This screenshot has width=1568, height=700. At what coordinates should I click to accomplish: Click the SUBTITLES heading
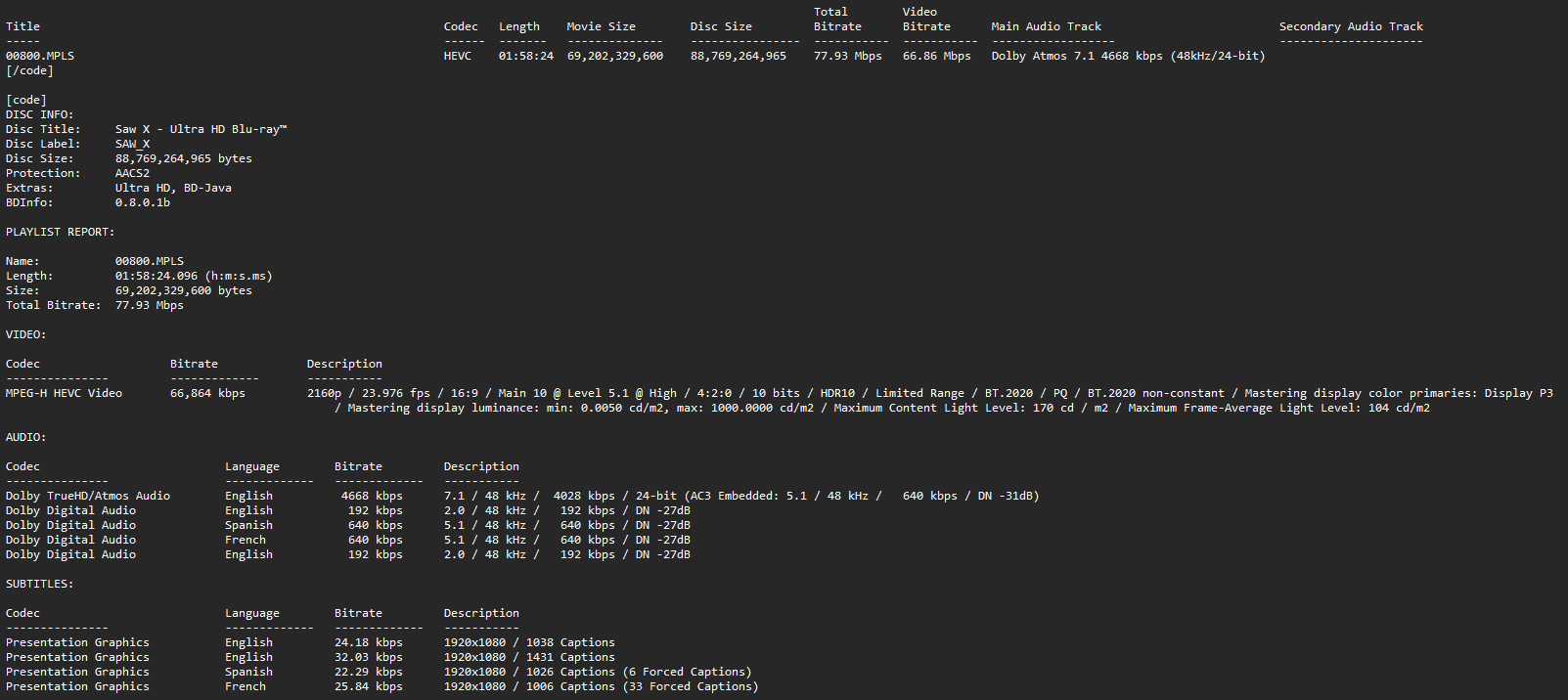point(39,584)
